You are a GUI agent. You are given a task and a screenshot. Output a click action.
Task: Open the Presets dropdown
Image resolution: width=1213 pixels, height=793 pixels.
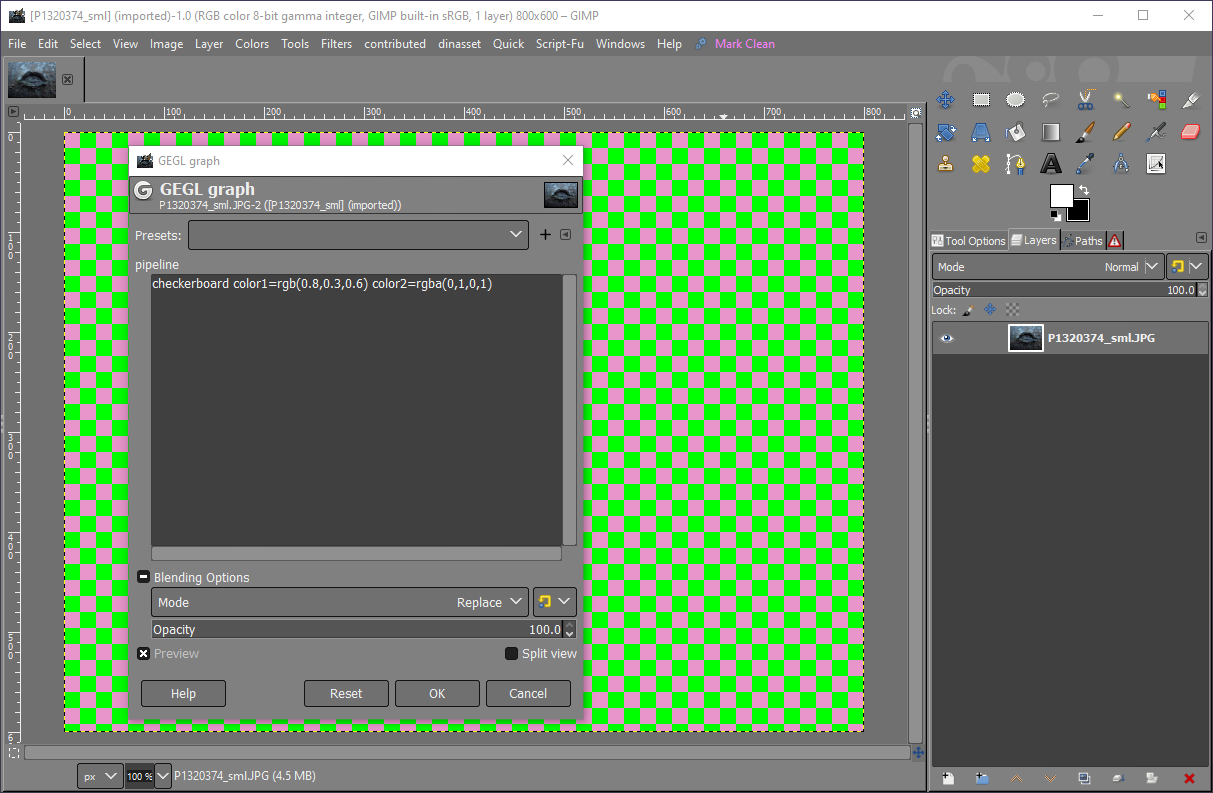(x=358, y=235)
